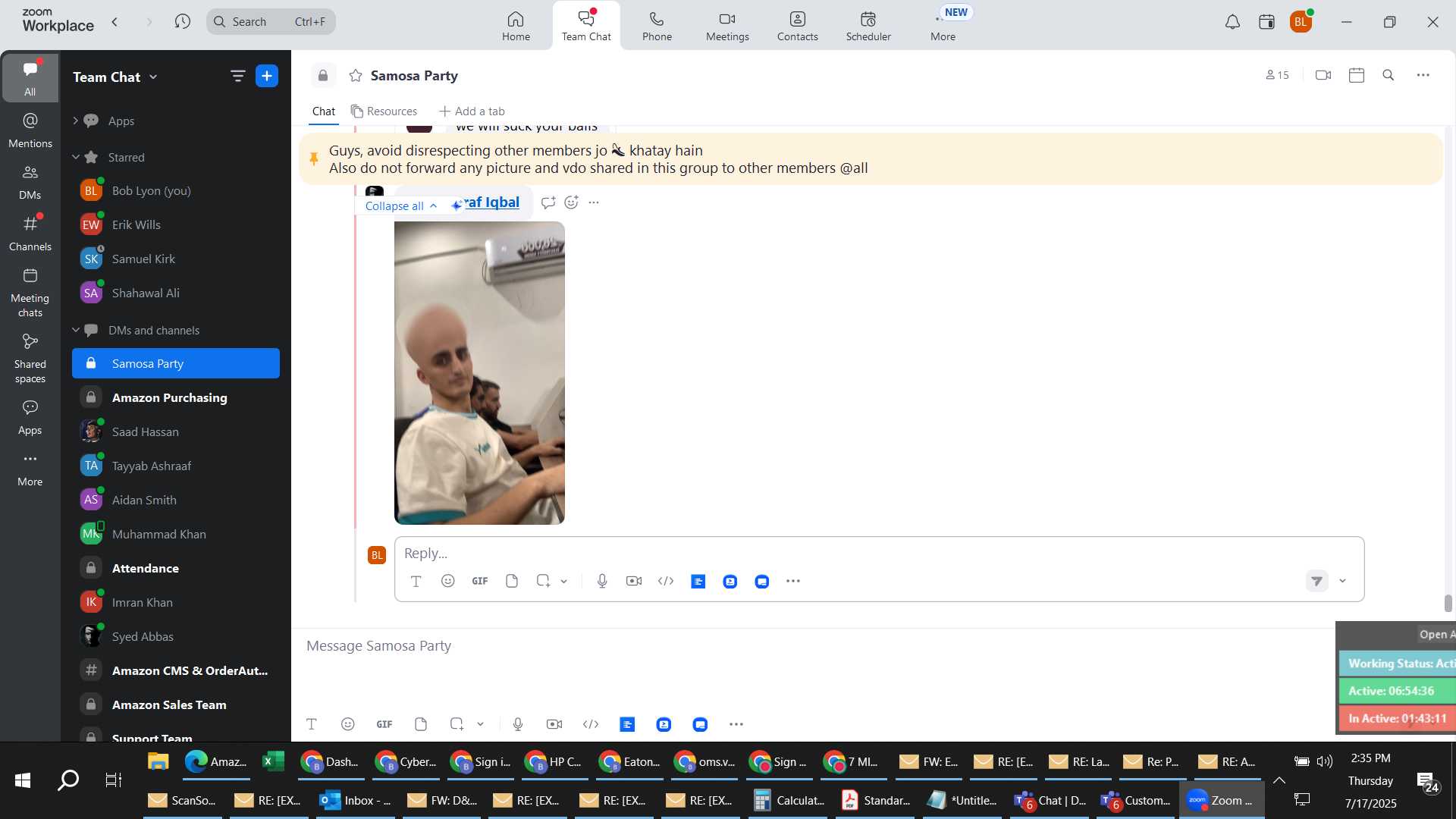
Task: Open channel more options ellipsis
Action: (1423, 75)
